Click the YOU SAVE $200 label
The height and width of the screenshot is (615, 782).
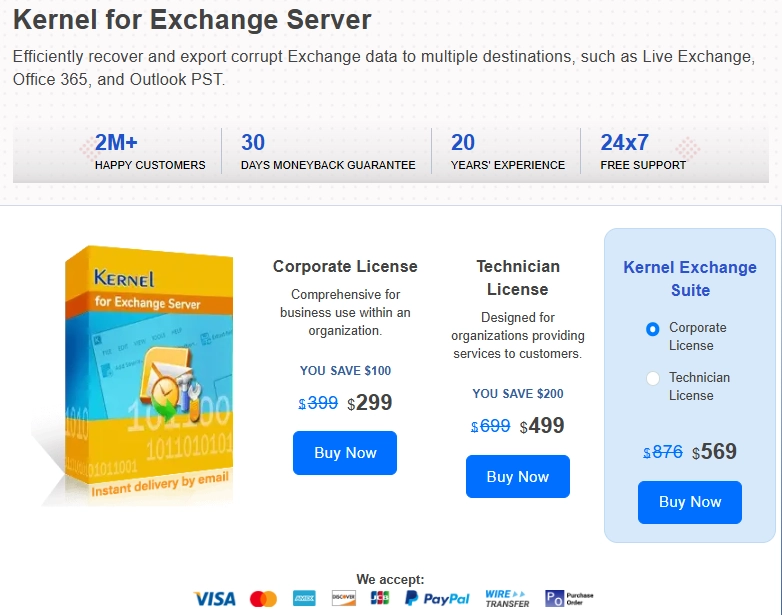(518, 394)
